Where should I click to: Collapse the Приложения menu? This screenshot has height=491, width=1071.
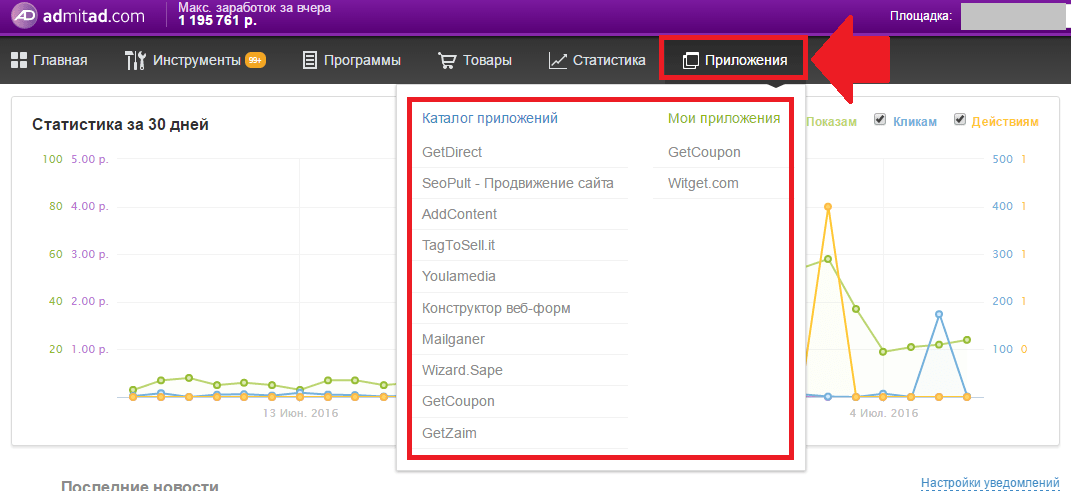734,60
